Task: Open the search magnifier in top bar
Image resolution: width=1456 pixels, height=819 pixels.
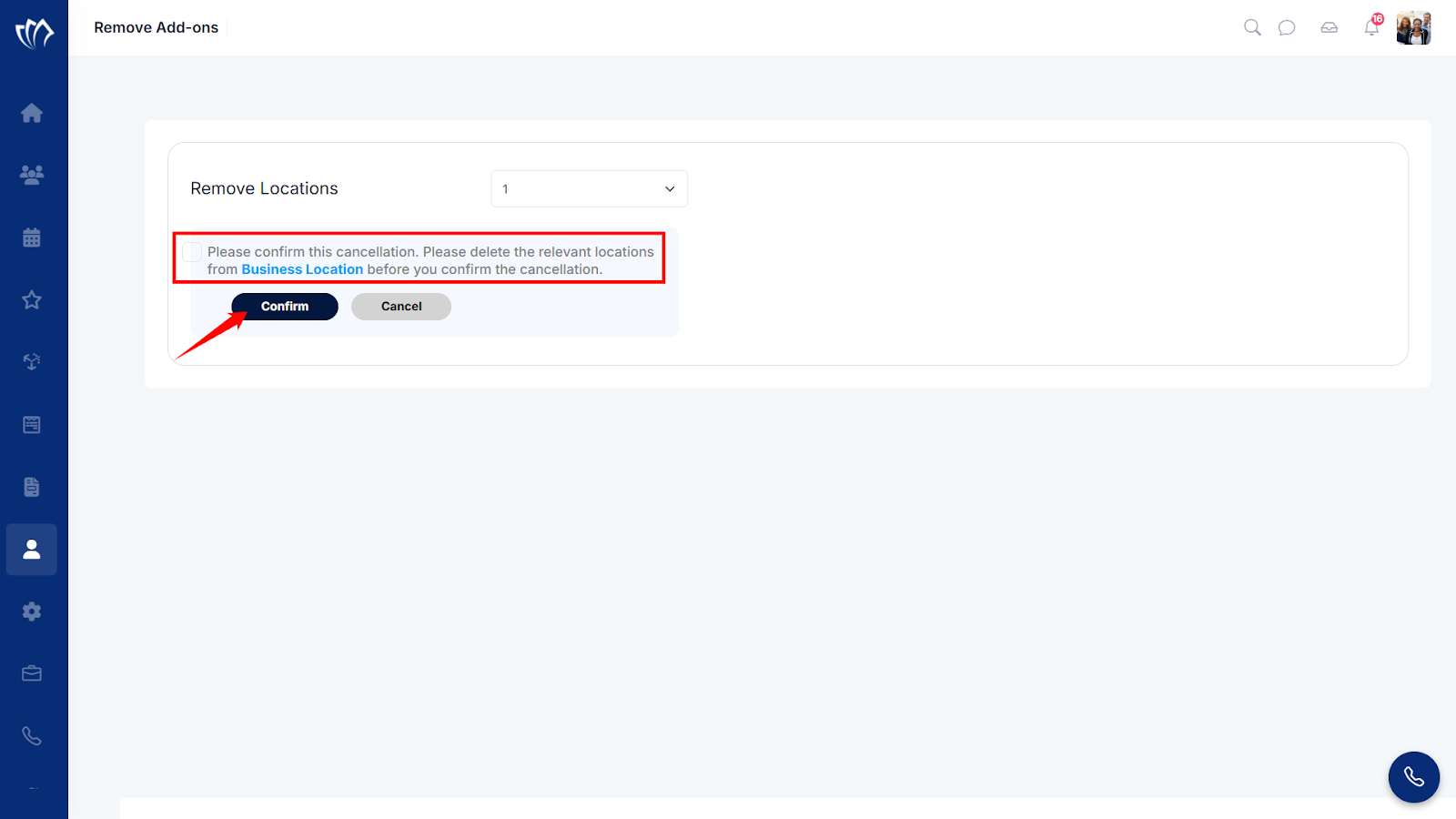Action: 1252,27
